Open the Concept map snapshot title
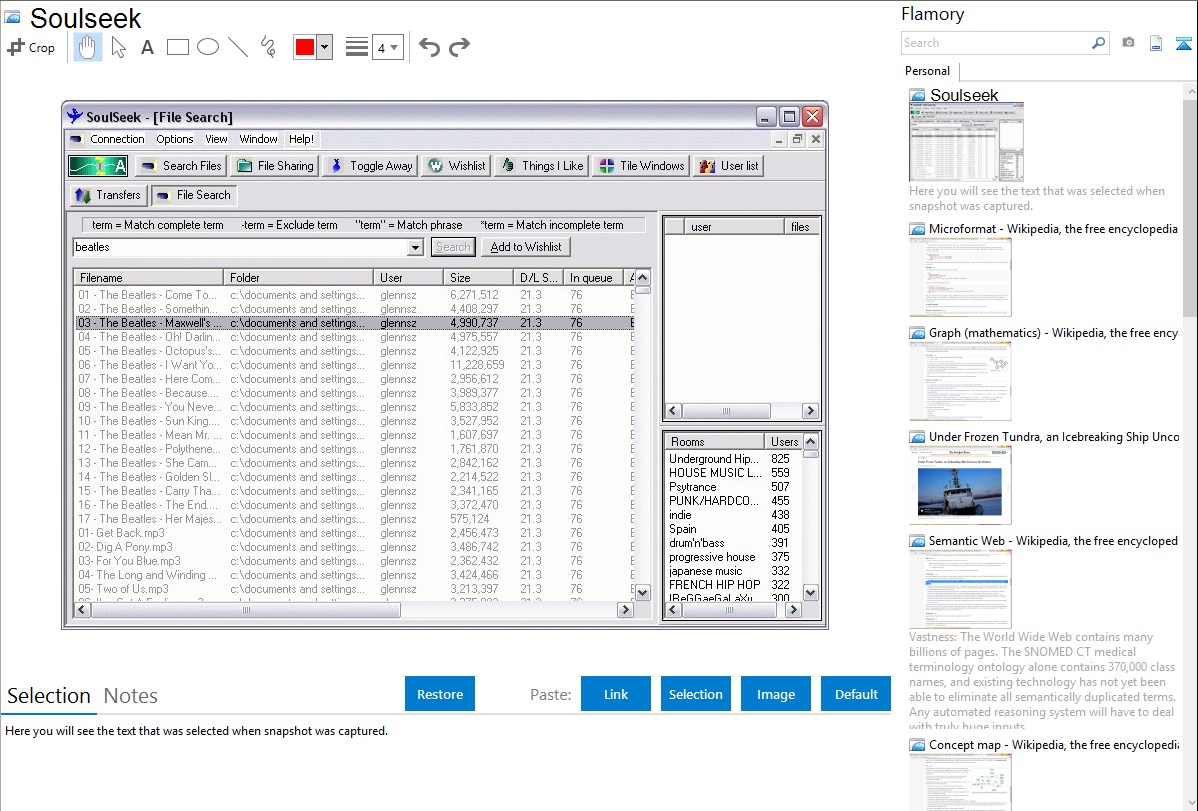 [x=1053, y=744]
